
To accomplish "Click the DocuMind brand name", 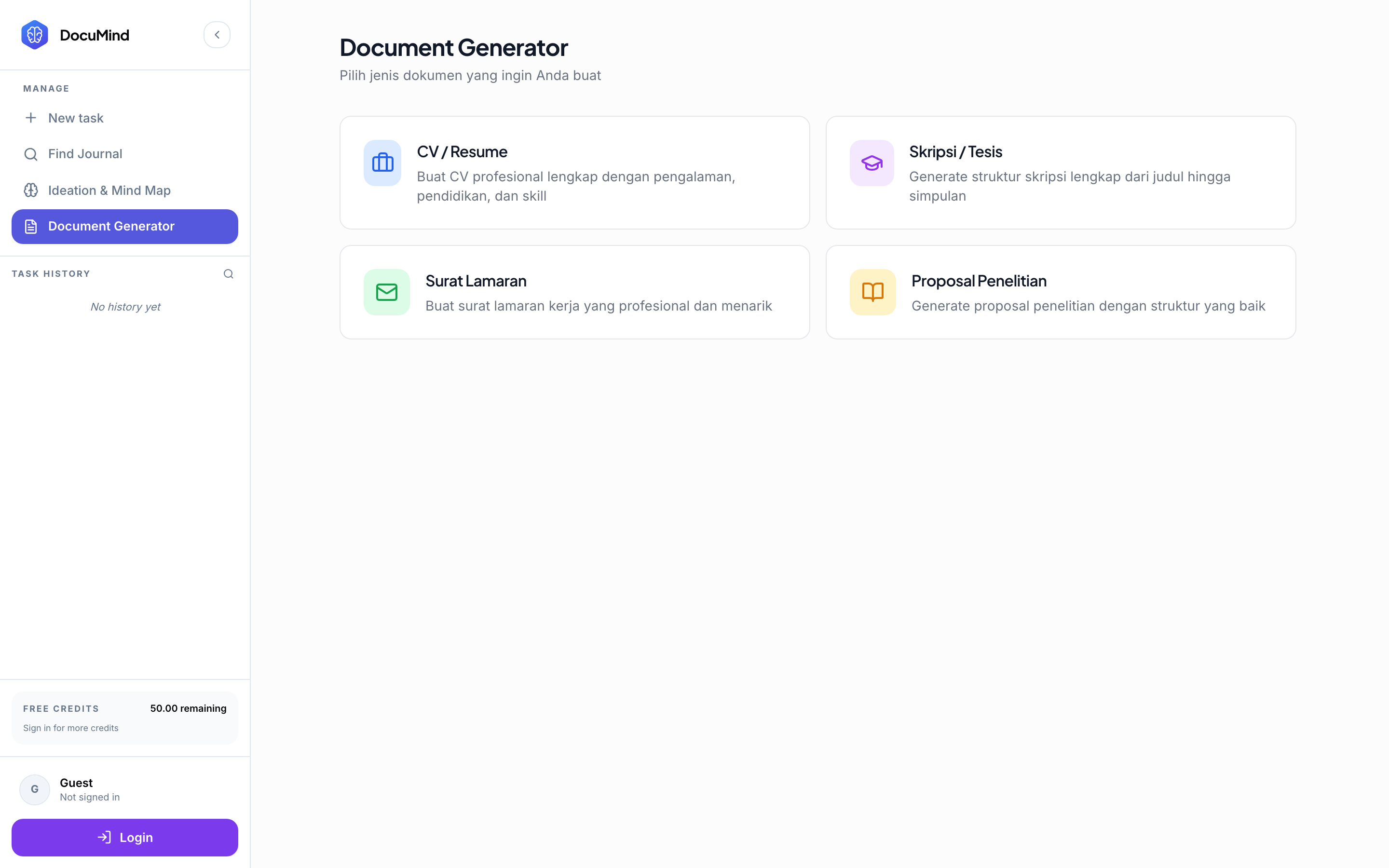I will [x=95, y=35].
